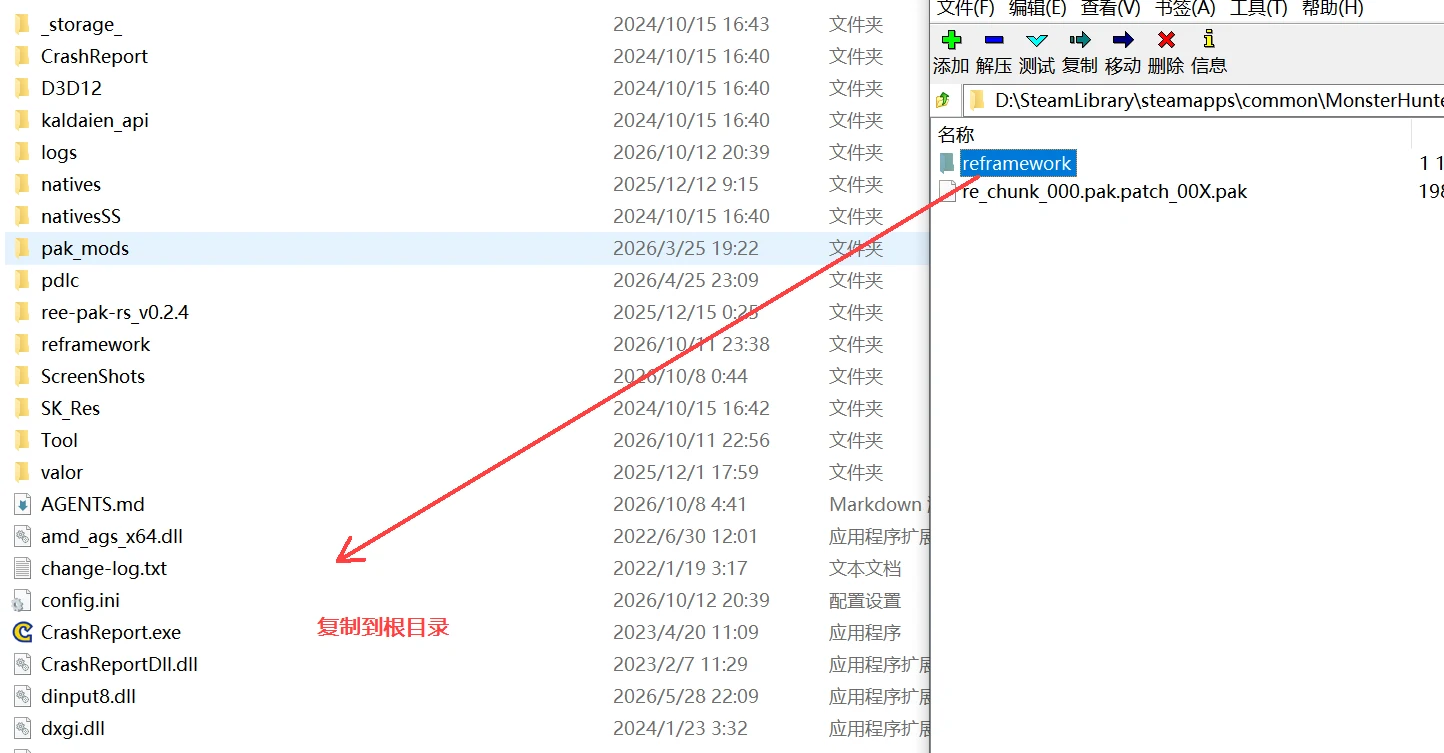This screenshot has height=753, width=1444.
Task: Select the CrashReportDll.dll file name
Action: click(120, 665)
